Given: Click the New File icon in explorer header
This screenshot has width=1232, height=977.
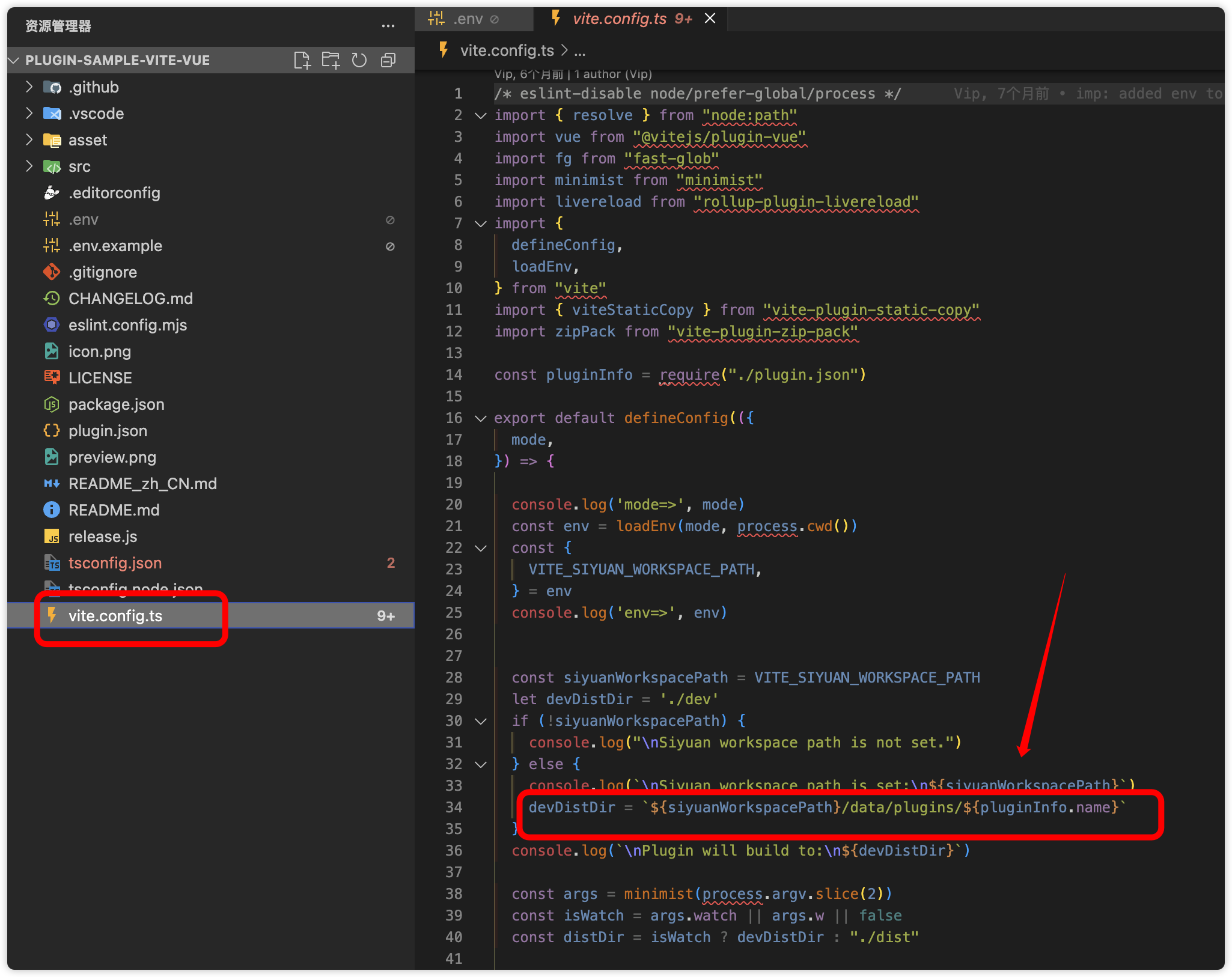Looking at the screenshot, I should pyautogui.click(x=302, y=60).
